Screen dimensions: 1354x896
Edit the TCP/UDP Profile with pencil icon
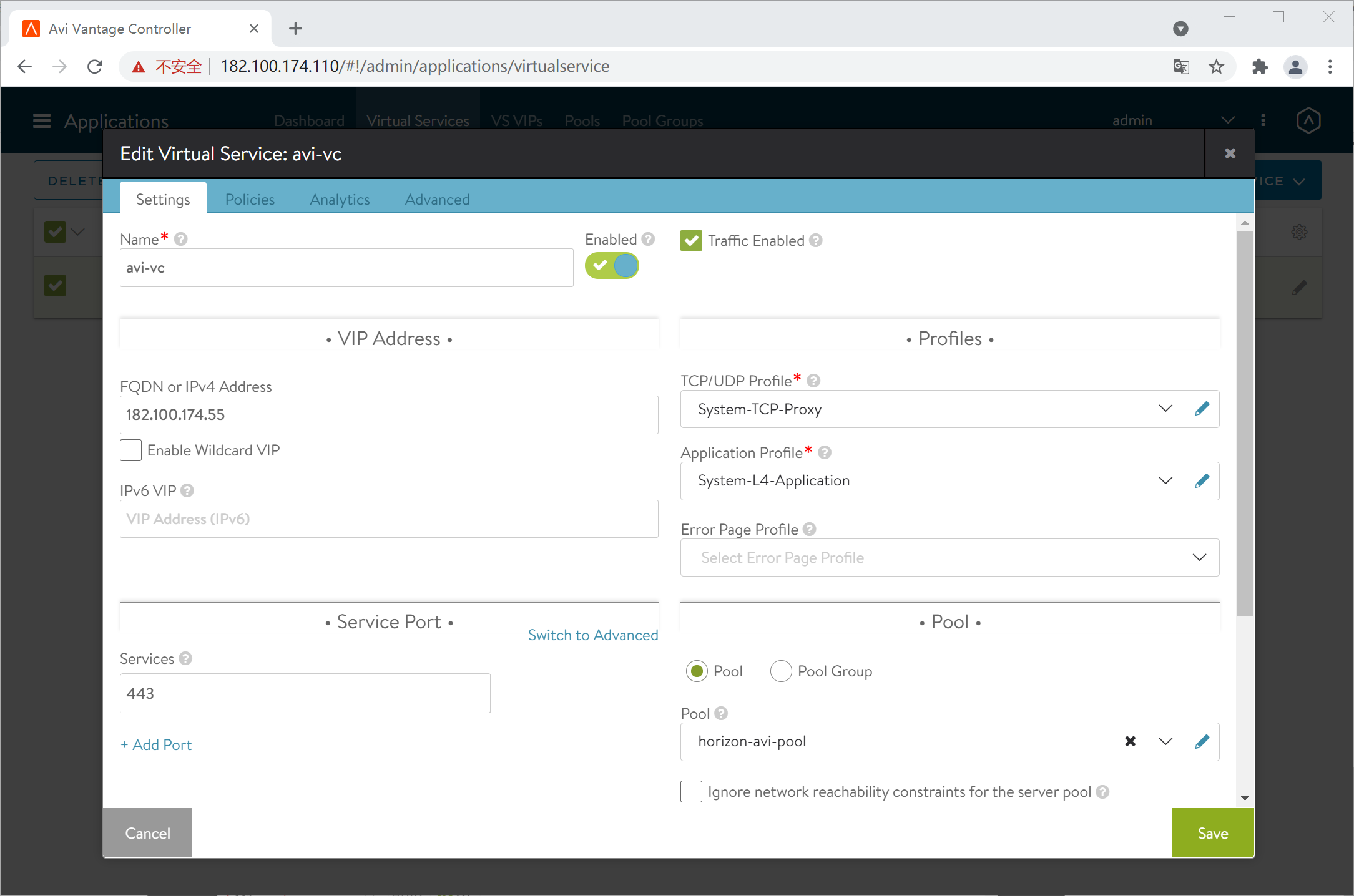click(1202, 409)
